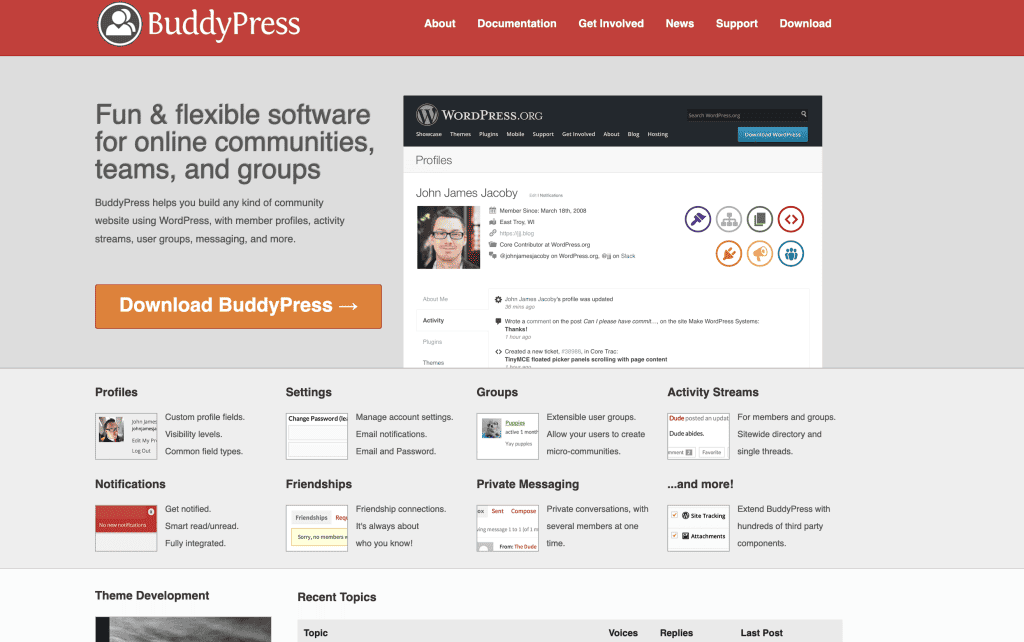Click the megaphone announcement badge icon
1024x642 pixels.
(759, 254)
